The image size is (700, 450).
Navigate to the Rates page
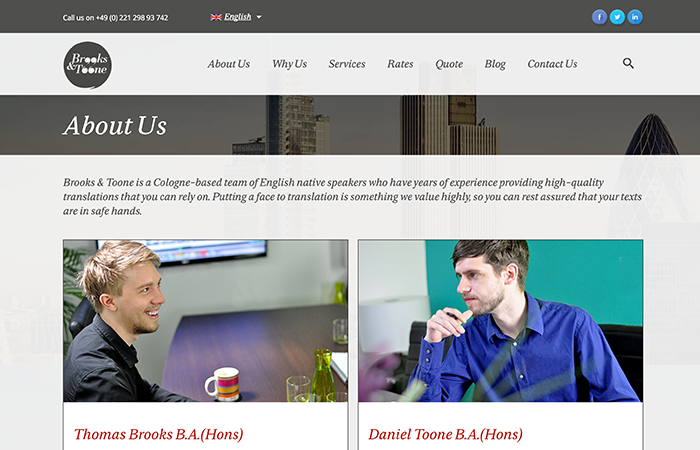tap(400, 64)
